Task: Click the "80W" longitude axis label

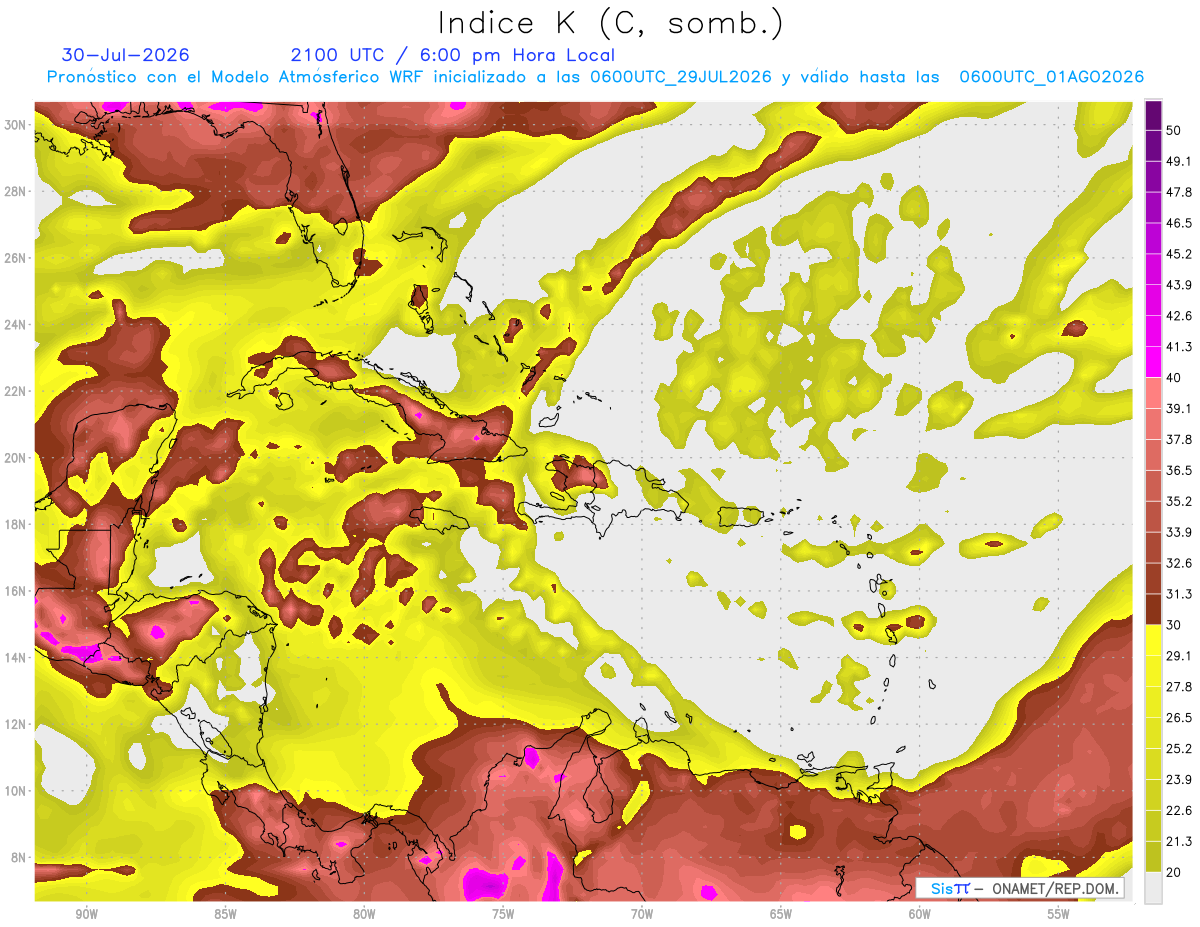Action: [x=364, y=914]
